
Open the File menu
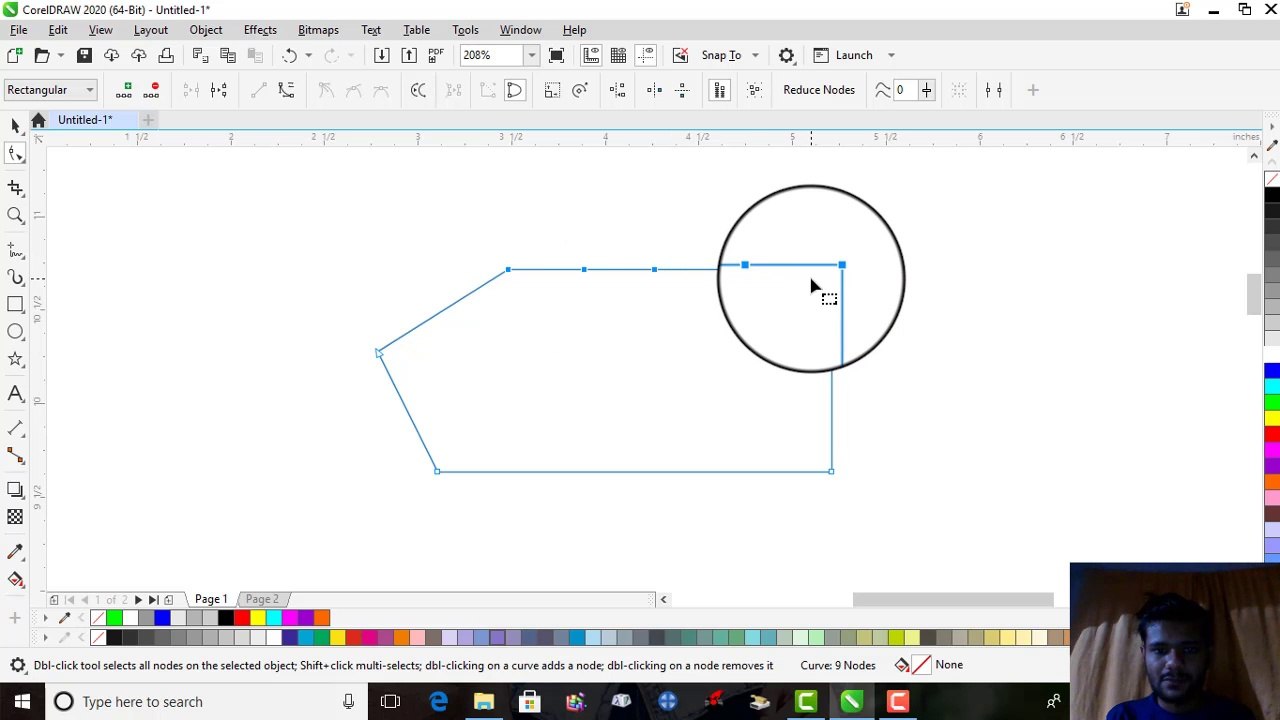(x=19, y=30)
